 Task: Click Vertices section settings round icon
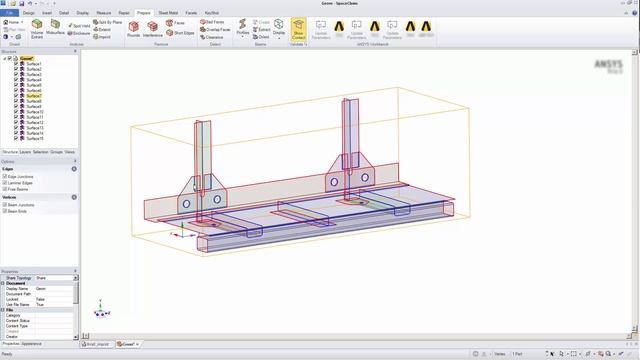coord(74,197)
